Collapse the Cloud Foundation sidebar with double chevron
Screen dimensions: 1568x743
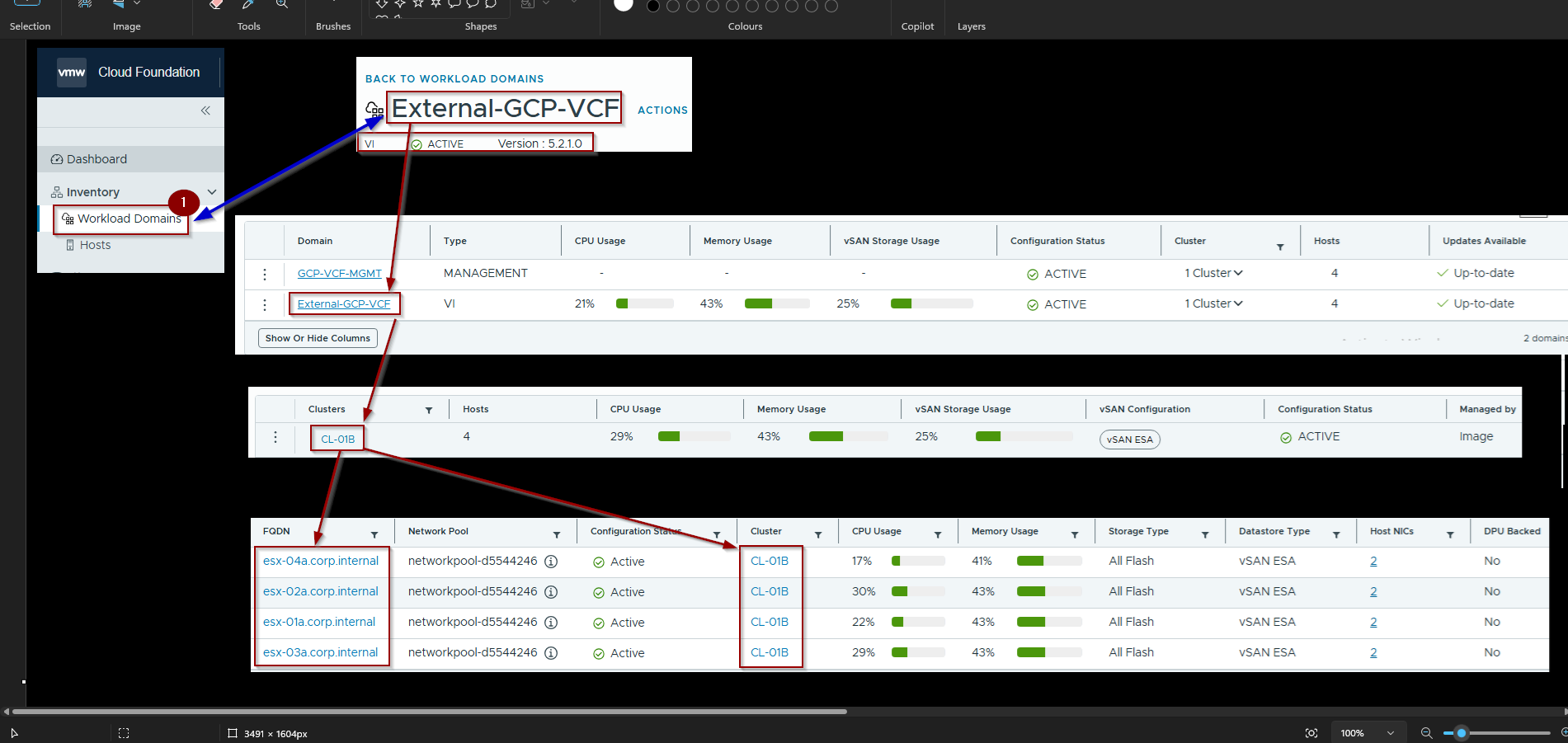[205, 111]
